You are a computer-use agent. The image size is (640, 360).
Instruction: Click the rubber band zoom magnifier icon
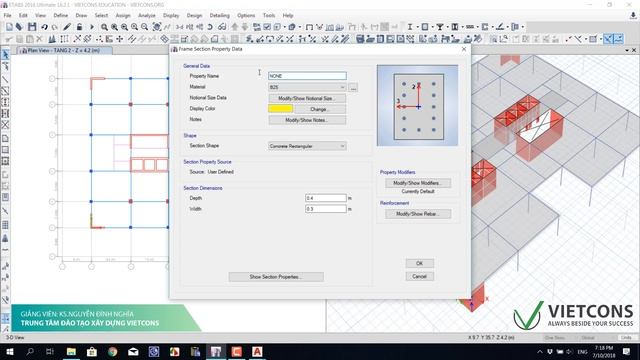tap(104, 27)
